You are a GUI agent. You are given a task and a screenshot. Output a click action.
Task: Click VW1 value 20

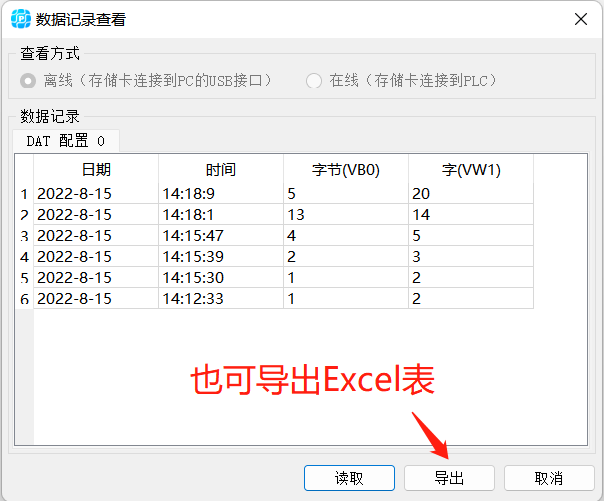tap(471, 194)
